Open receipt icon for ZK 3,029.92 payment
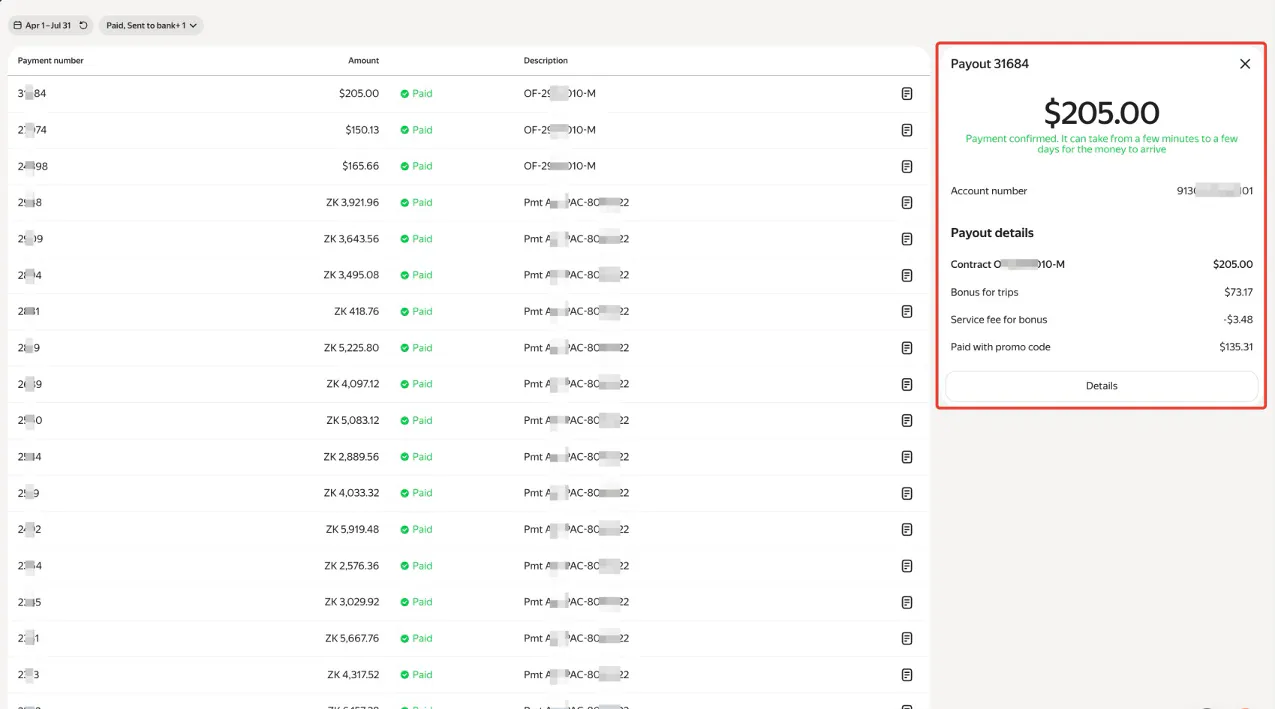This screenshot has height=710, width=1275. pyautogui.click(x=907, y=602)
